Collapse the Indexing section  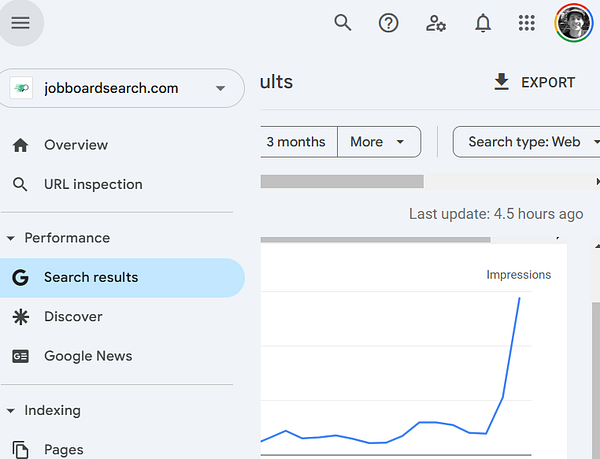11,411
